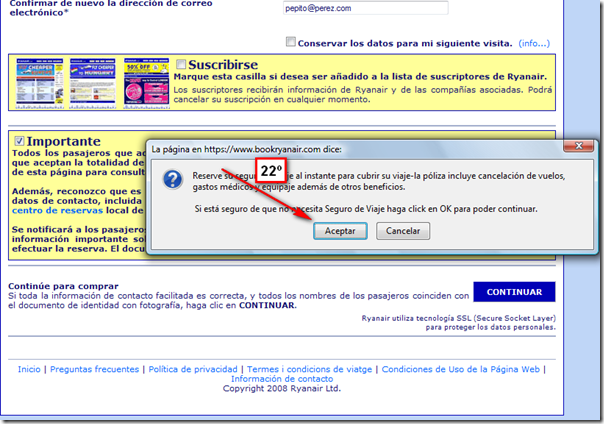Click the Marque esta casilla subscription text
The height and width of the screenshot is (424, 604).
tap(360, 77)
